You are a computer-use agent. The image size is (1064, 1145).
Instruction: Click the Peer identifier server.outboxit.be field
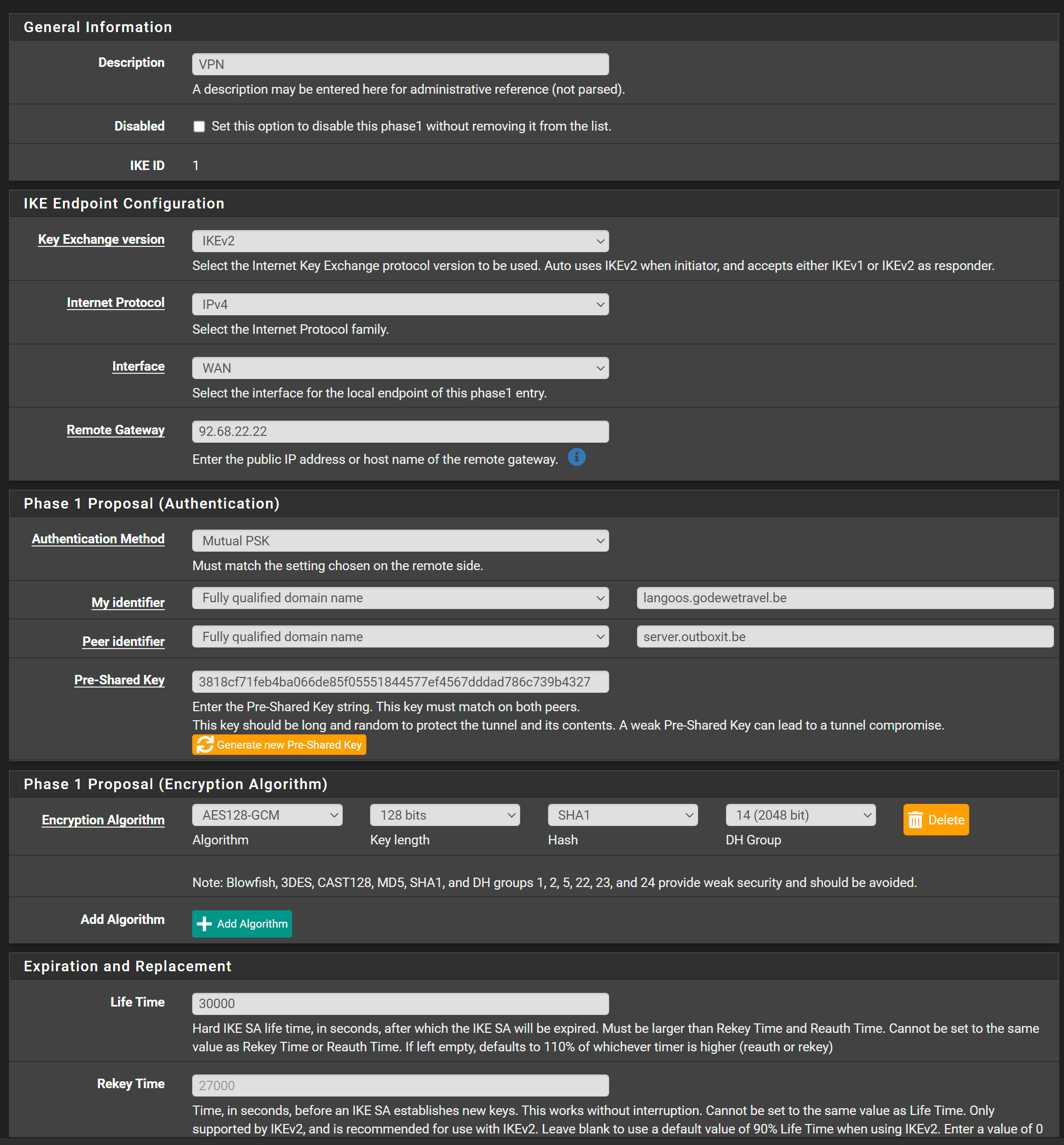pyautogui.click(x=844, y=636)
